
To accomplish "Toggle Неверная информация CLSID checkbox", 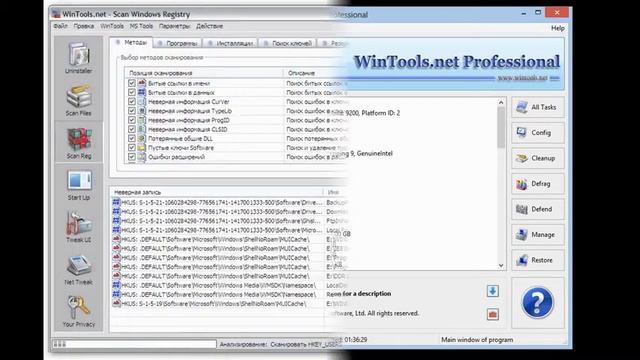I will point(131,129).
